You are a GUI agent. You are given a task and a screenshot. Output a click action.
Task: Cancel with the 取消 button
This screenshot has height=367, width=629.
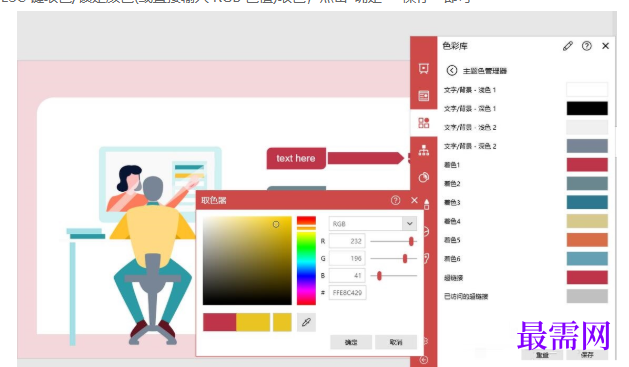tap(396, 342)
